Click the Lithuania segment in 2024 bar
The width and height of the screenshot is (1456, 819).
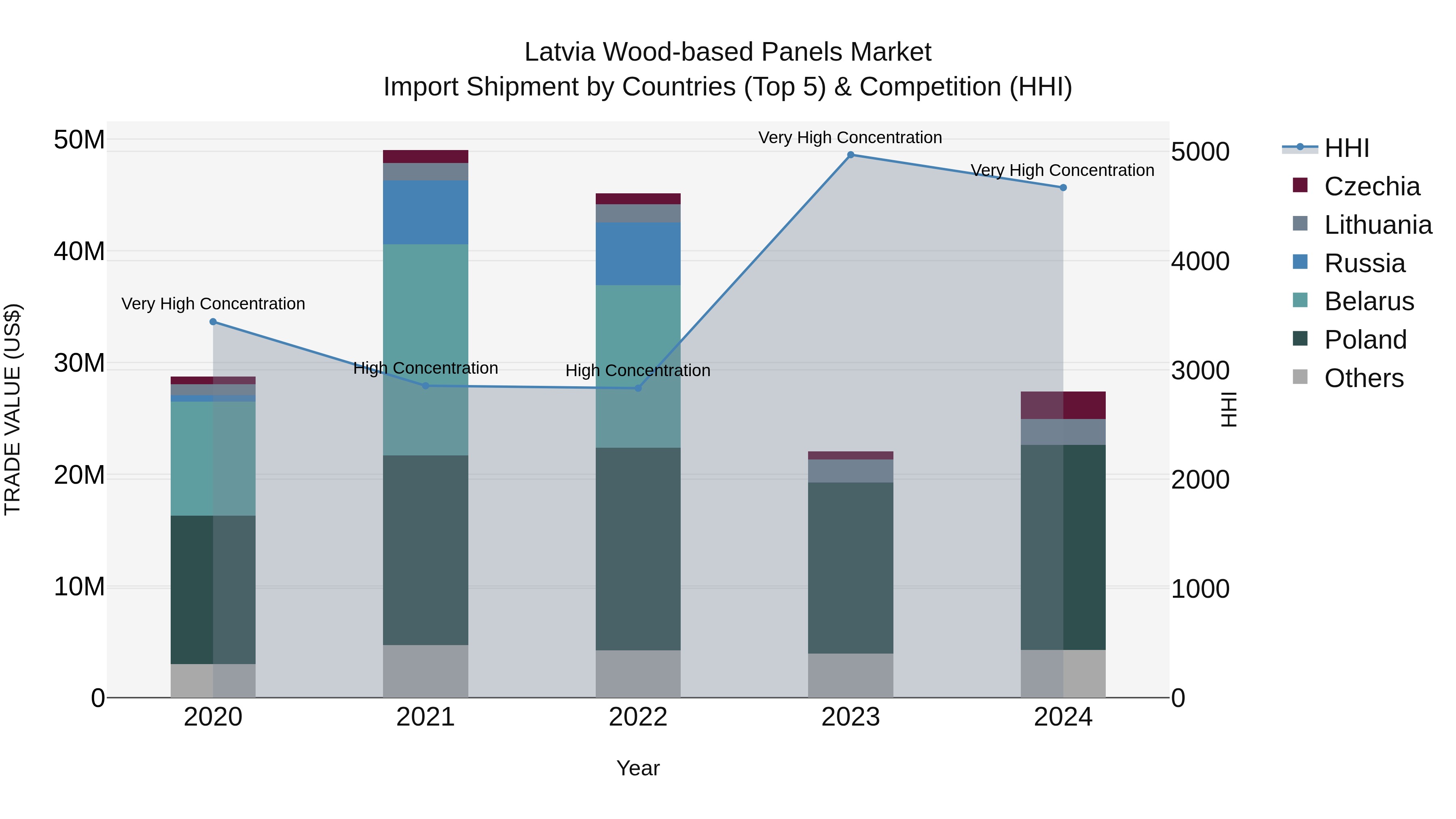click(x=1063, y=432)
